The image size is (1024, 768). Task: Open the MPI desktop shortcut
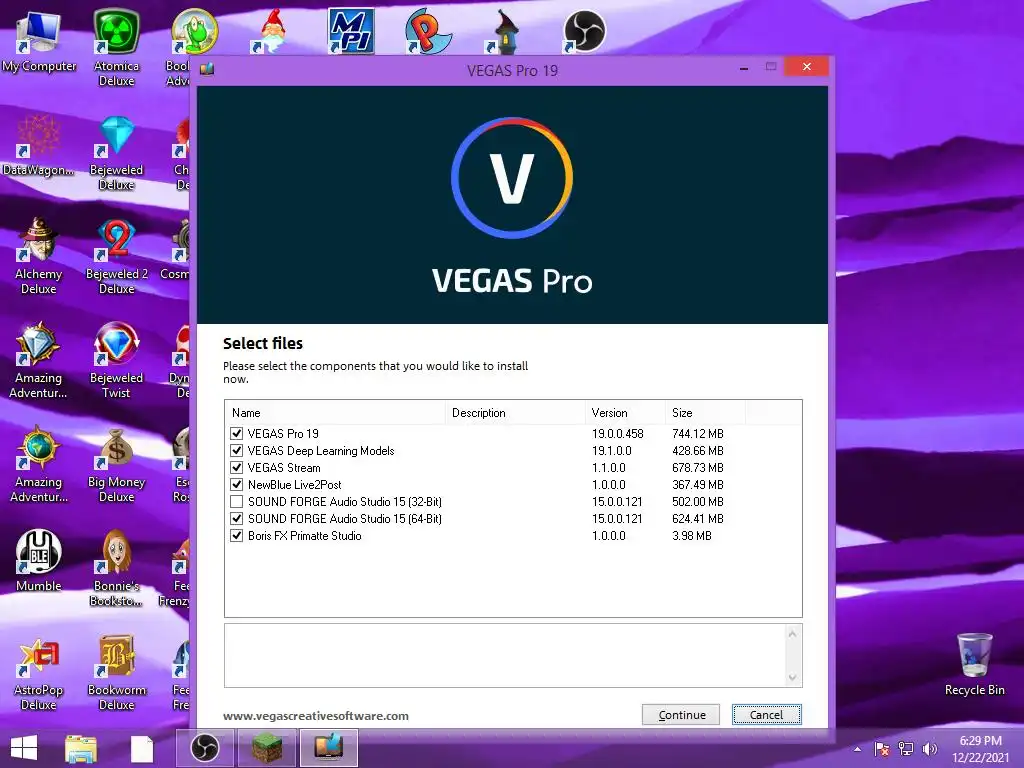351,31
